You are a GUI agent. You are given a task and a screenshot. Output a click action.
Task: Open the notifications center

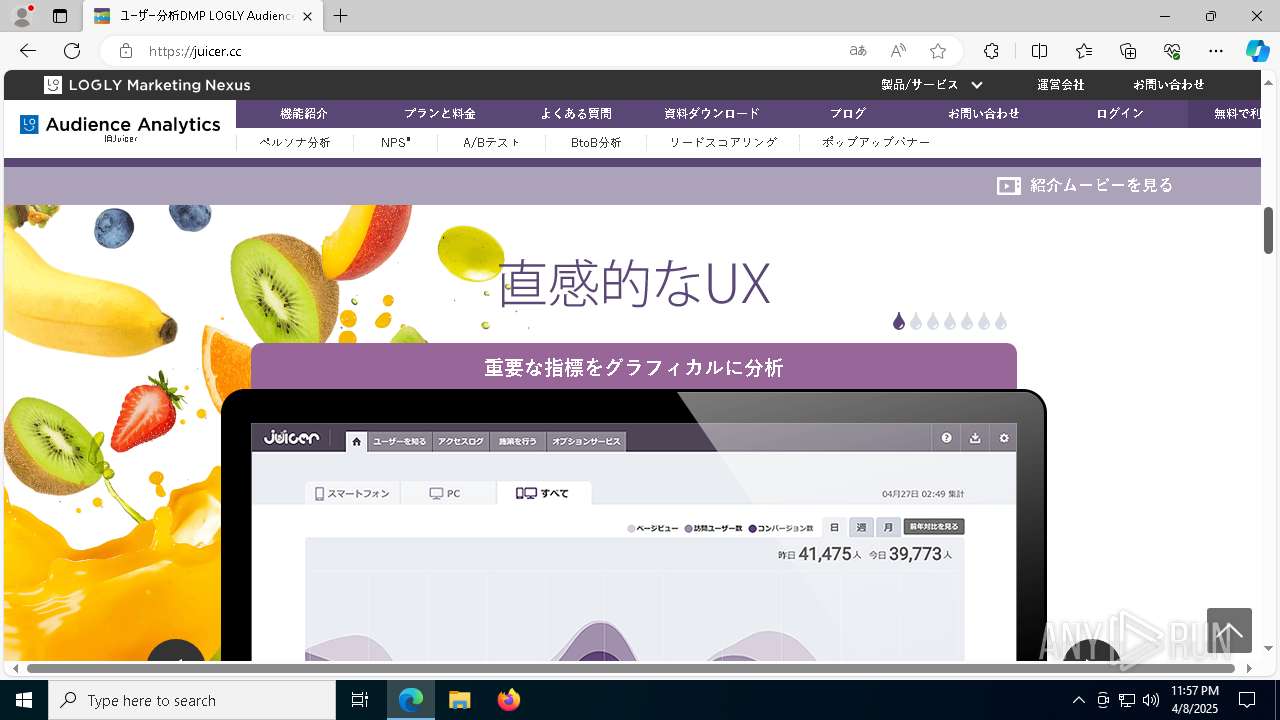pyautogui.click(x=1247, y=700)
